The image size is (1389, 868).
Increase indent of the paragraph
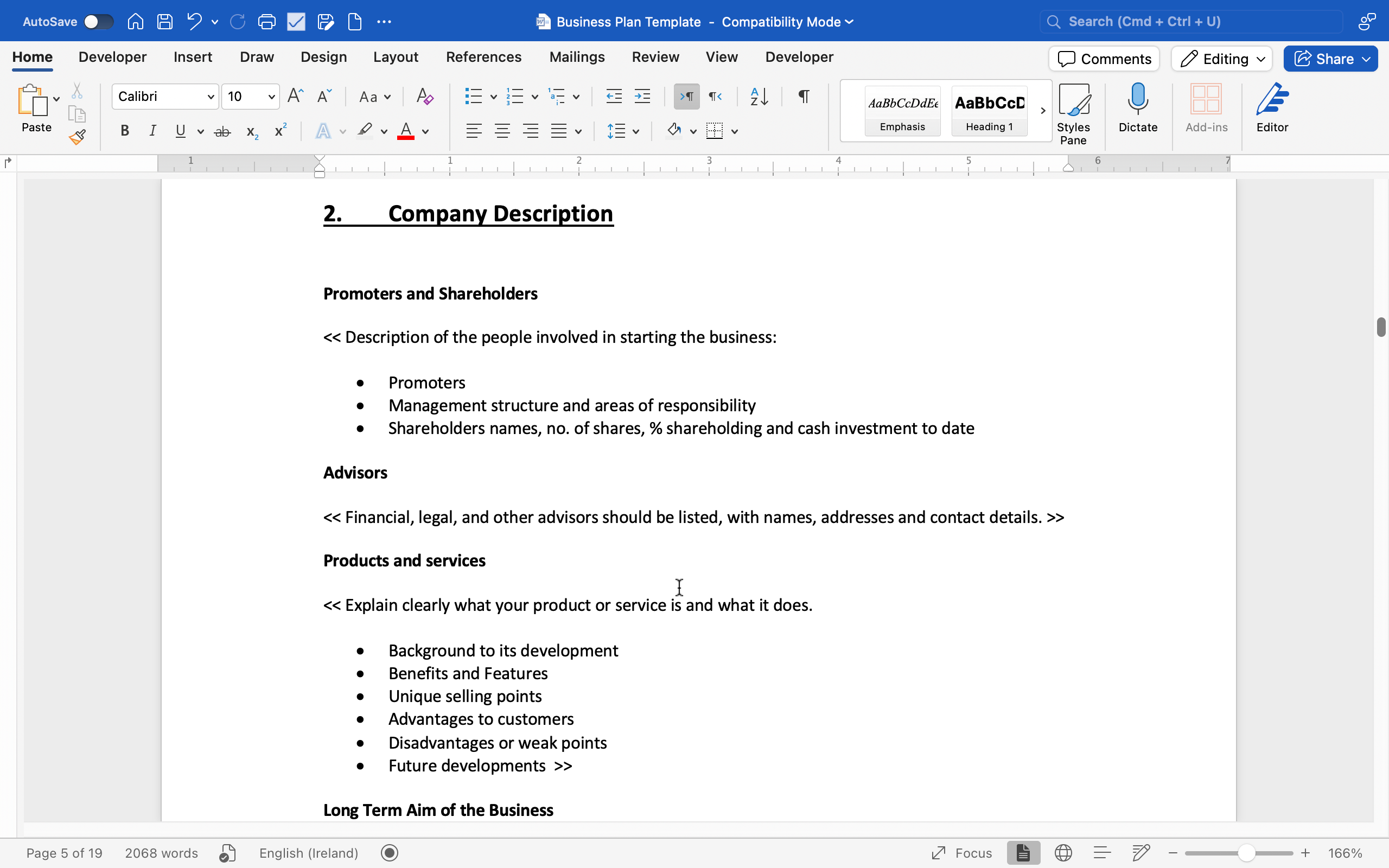tap(642, 97)
